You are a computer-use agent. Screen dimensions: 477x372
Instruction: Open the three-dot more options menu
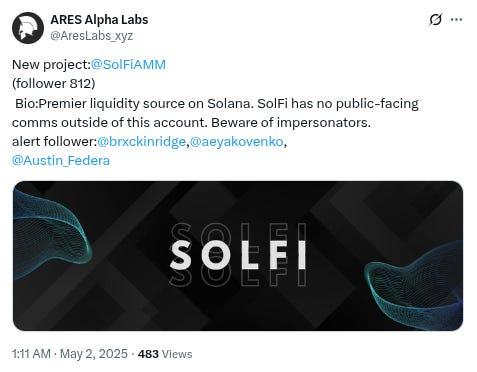[456, 20]
